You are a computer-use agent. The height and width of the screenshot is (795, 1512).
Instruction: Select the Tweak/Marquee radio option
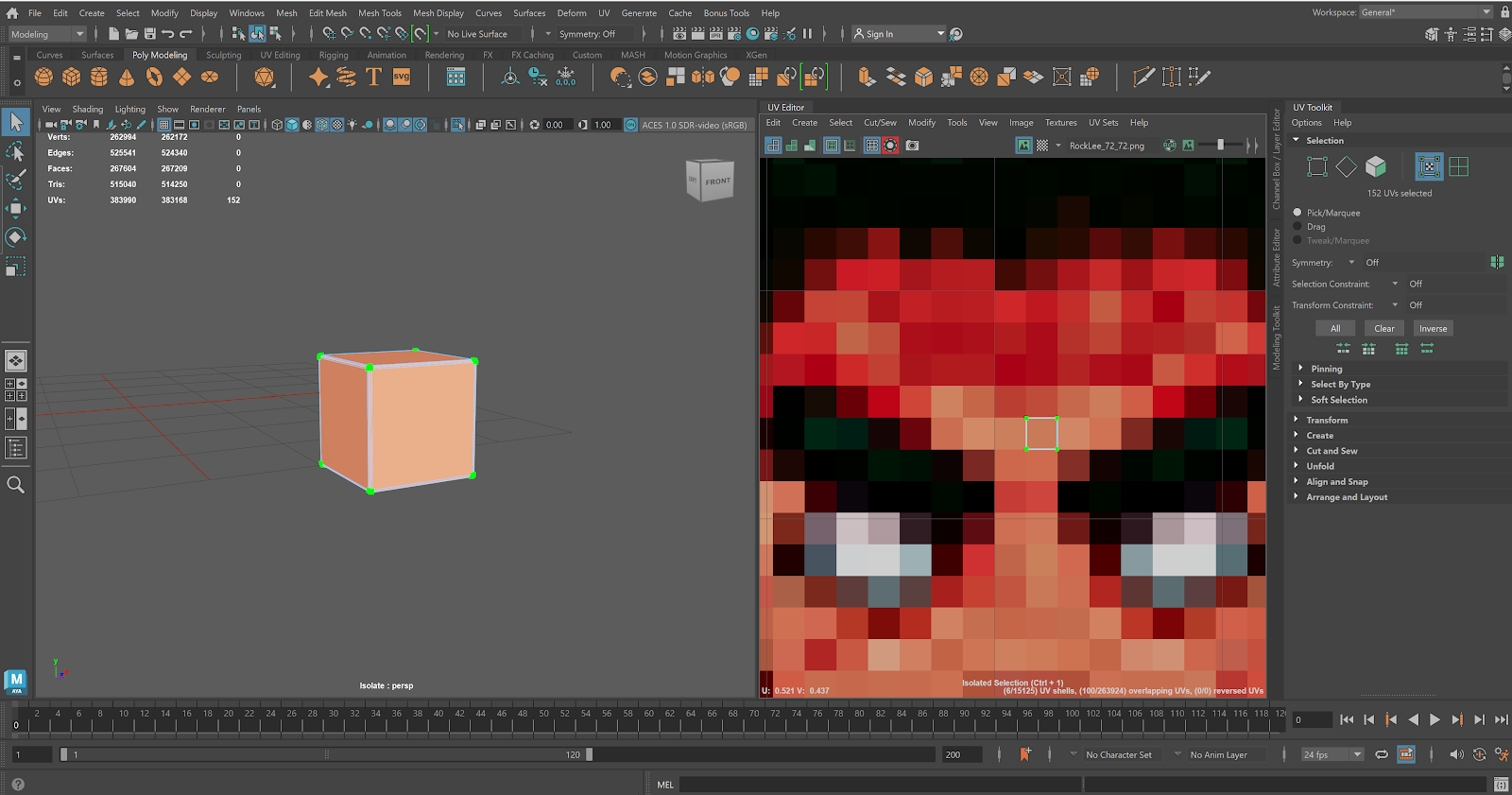pos(1297,240)
